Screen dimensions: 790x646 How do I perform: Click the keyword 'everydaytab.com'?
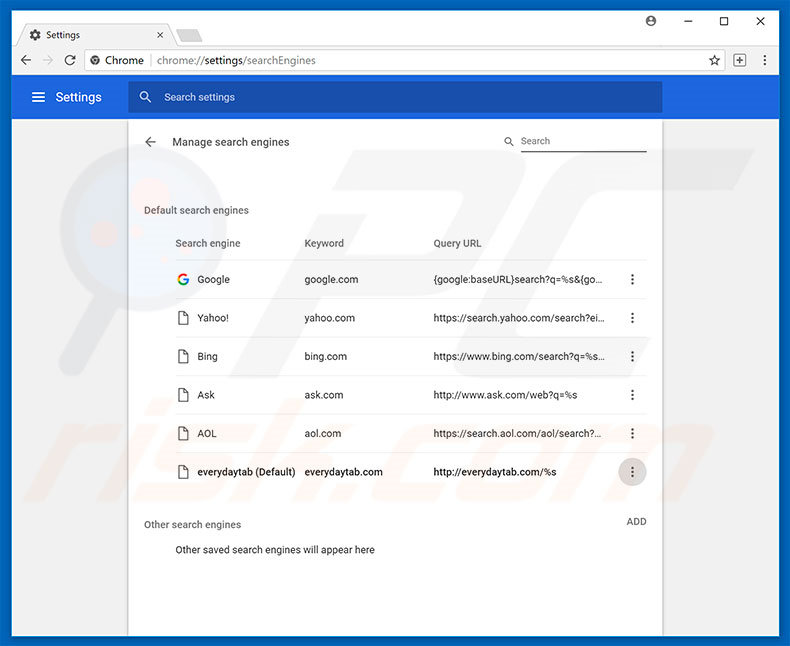tap(343, 472)
